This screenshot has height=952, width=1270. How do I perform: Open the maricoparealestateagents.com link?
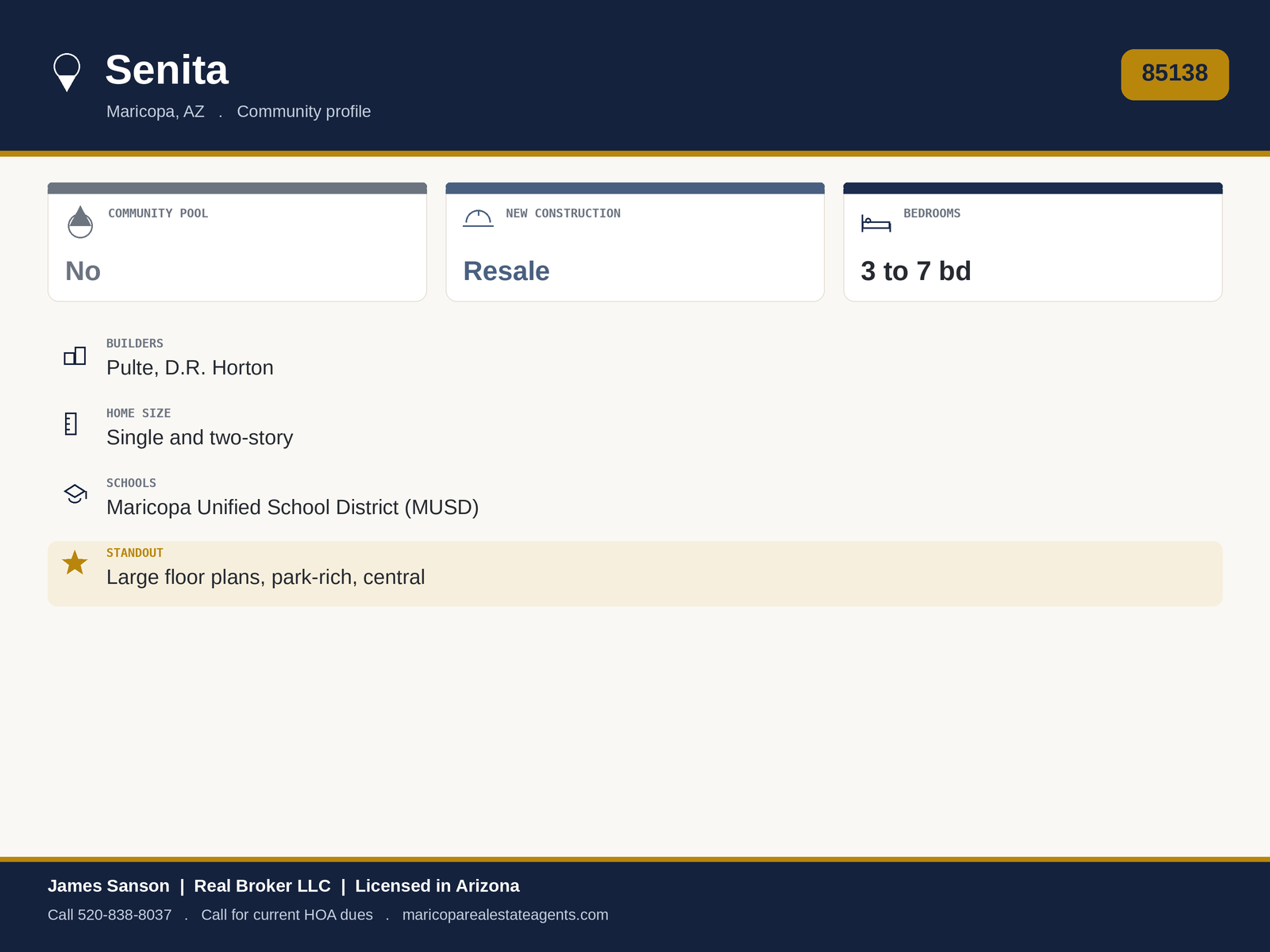click(x=505, y=915)
